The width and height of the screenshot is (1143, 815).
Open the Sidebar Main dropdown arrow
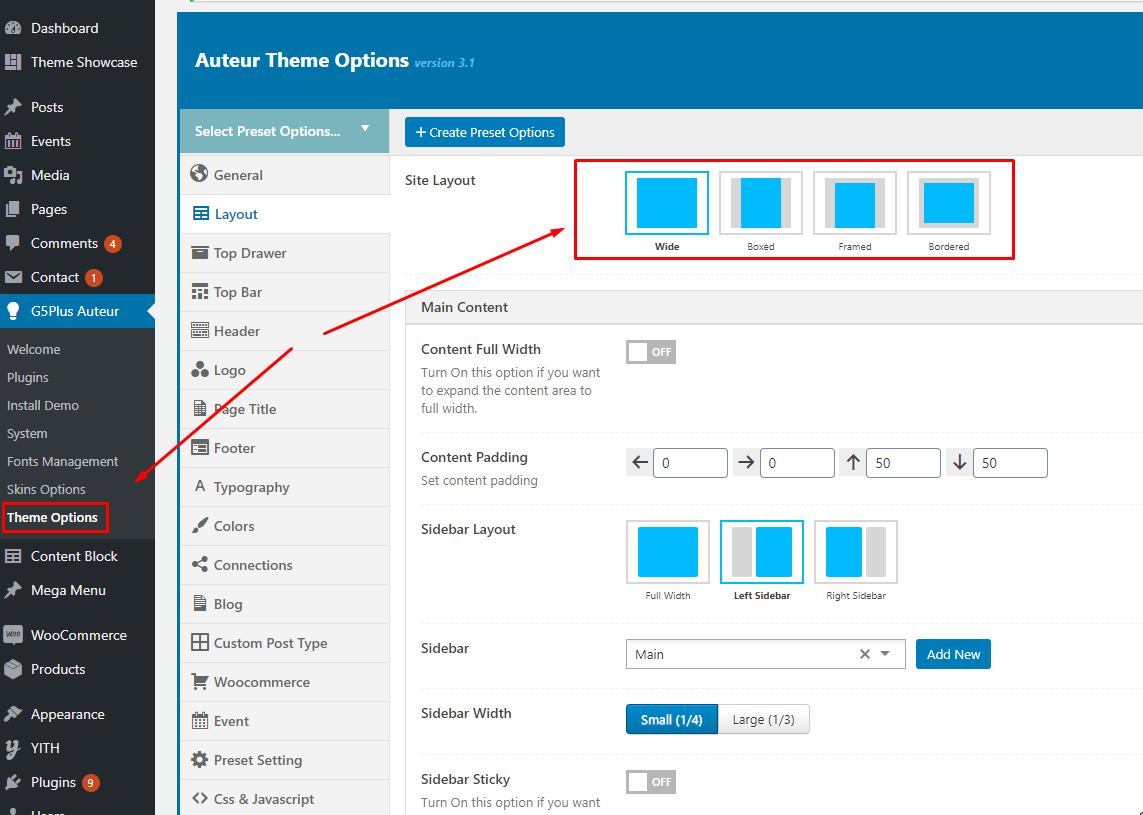[885, 654]
